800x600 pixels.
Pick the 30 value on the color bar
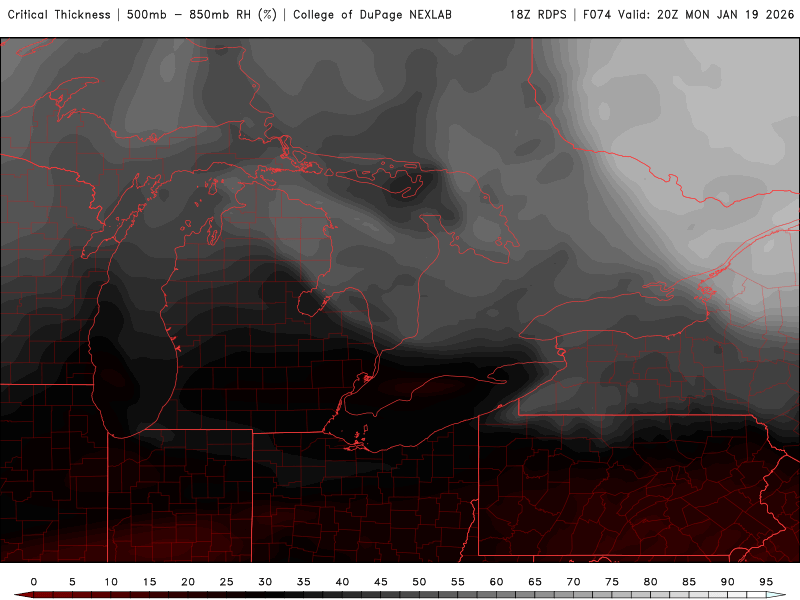[x=265, y=582]
